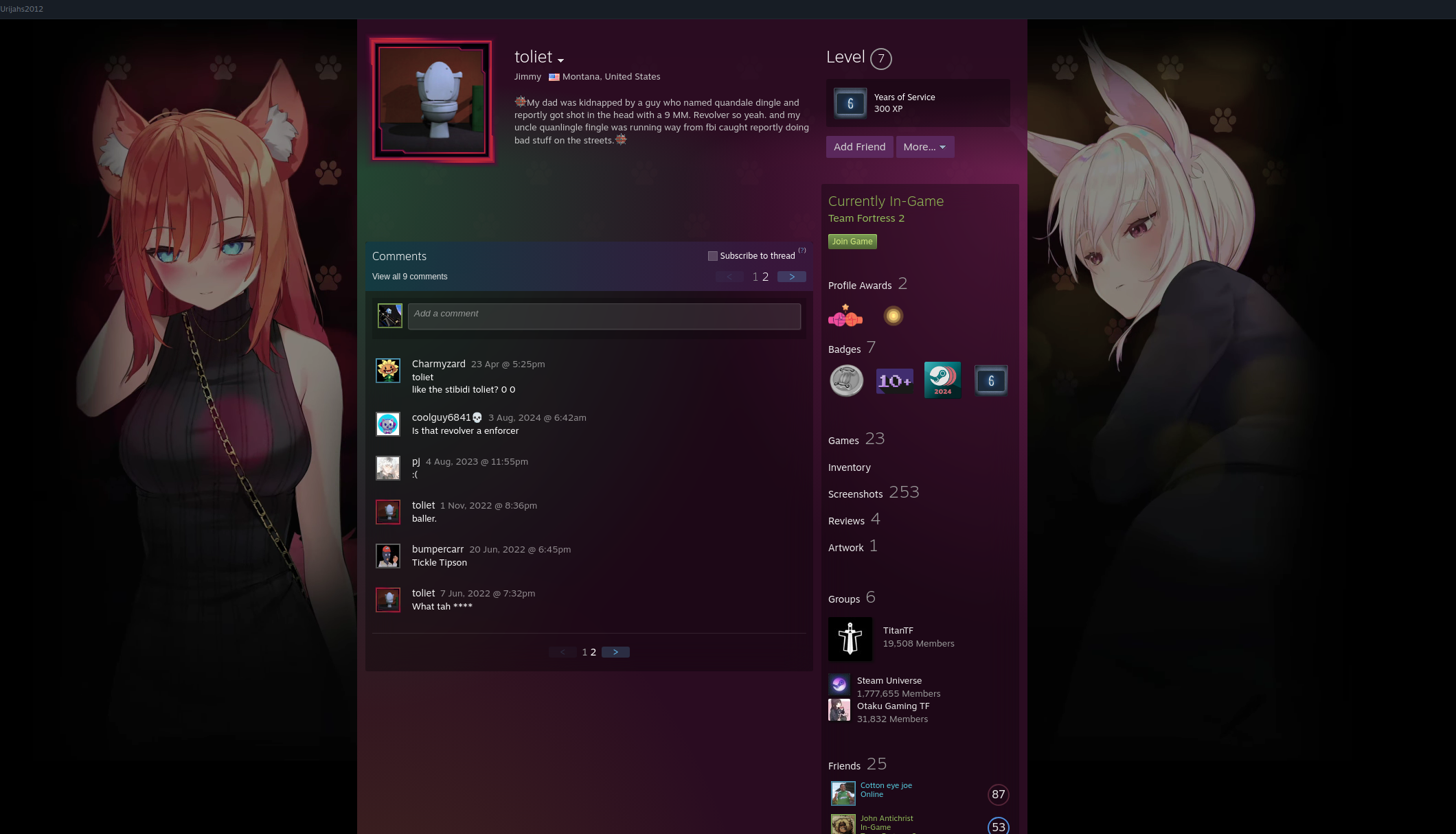Open the Steam 2024 badge icon
1456x834 pixels.
[942, 380]
